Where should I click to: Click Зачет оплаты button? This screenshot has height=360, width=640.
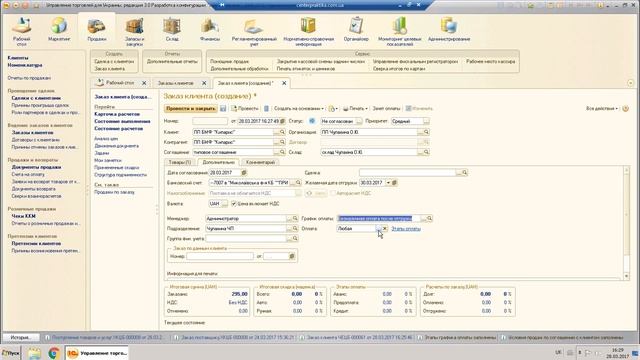click(386, 109)
